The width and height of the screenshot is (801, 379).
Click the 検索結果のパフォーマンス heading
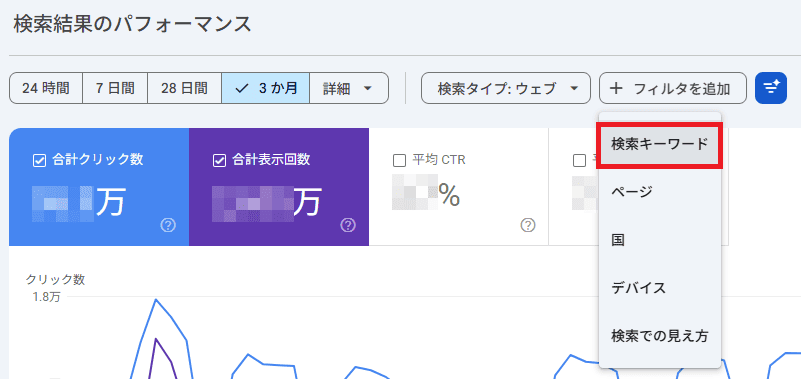coord(132,25)
